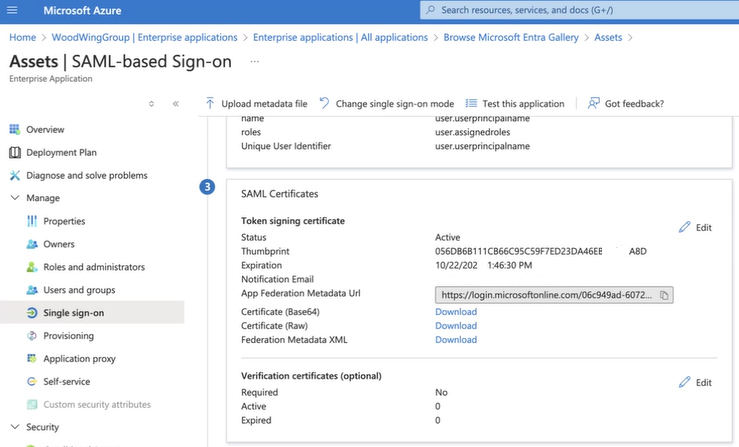
Task: Edit the Token signing certificate
Action: click(x=695, y=227)
